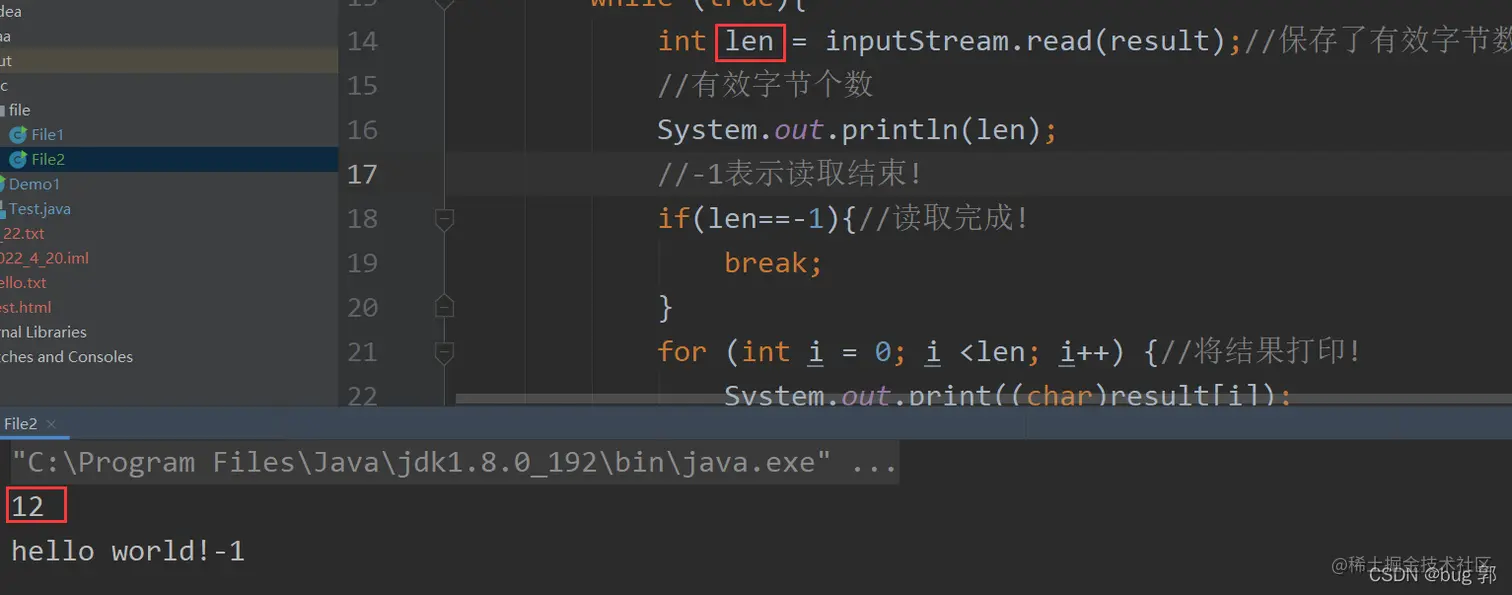Open the _22.txt file
Viewport: 1512px width, 595px height.
click(22, 233)
